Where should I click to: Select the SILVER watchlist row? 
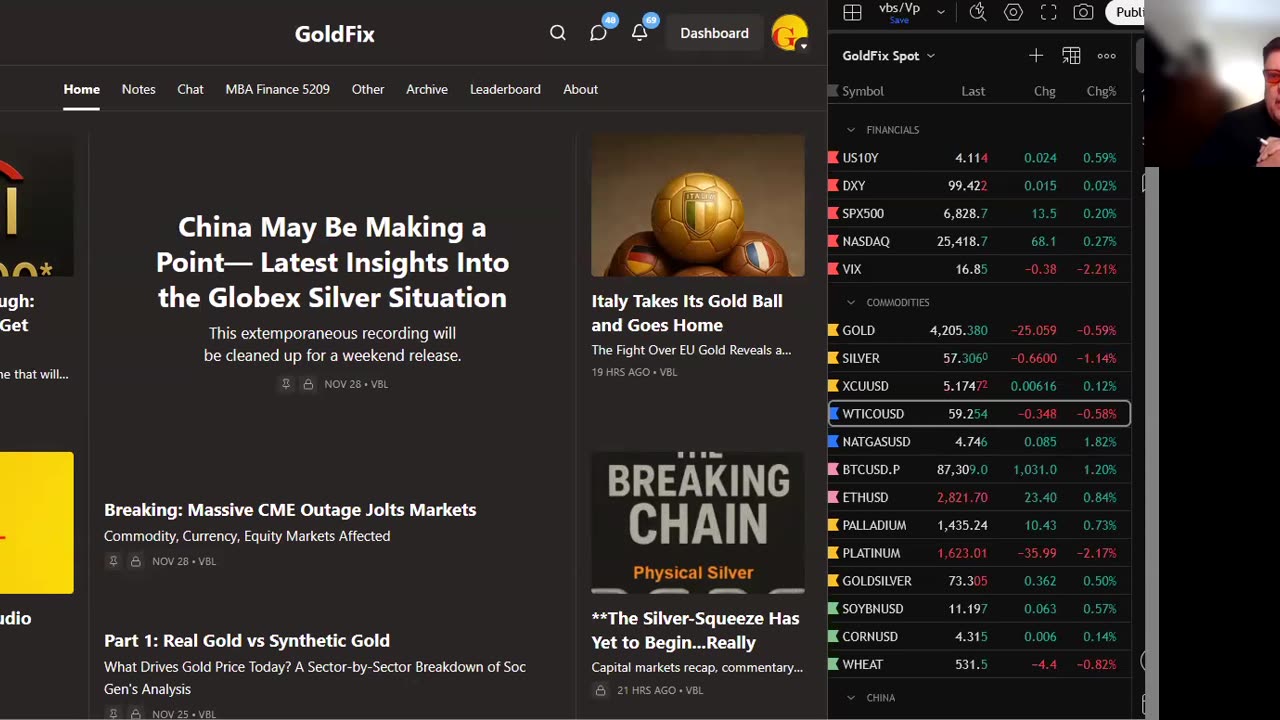[980, 358]
